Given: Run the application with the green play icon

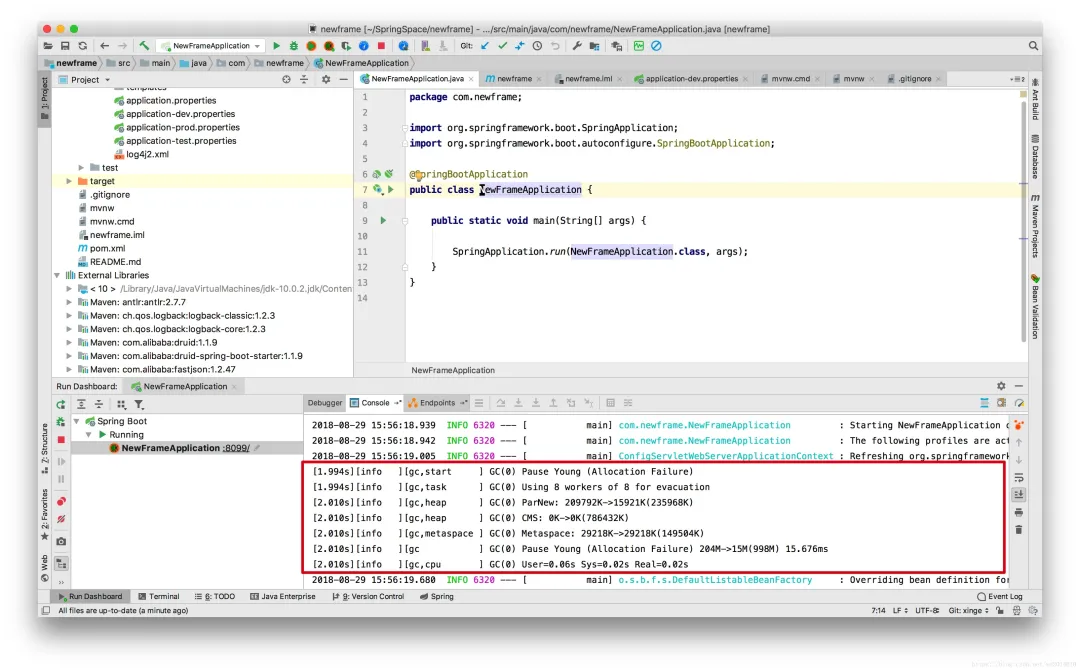Looking at the screenshot, I should click(x=277, y=45).
